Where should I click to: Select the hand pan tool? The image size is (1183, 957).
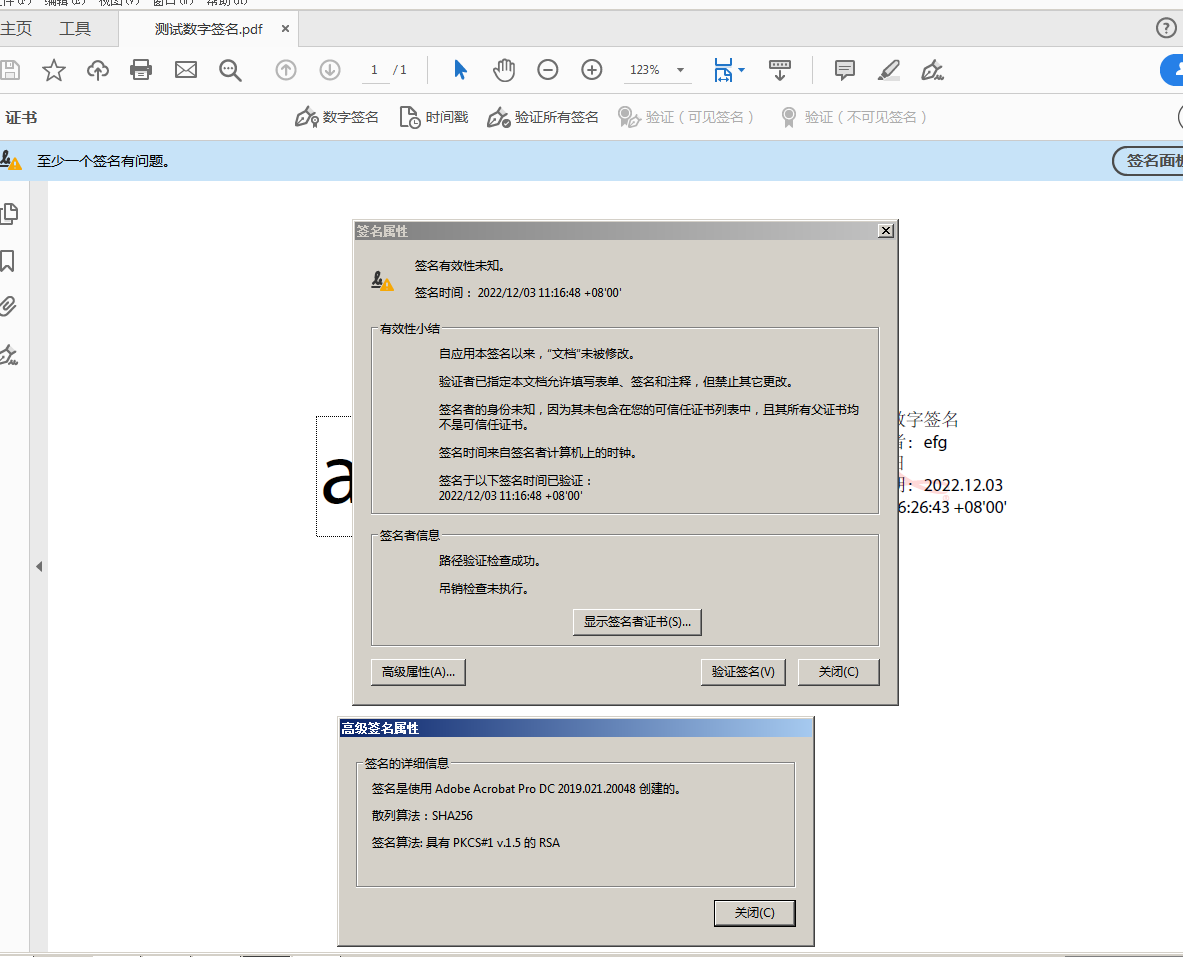click(504, 70)
